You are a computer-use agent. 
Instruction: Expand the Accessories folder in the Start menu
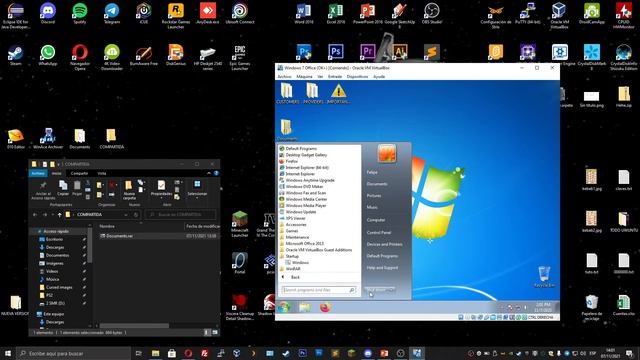296,224
